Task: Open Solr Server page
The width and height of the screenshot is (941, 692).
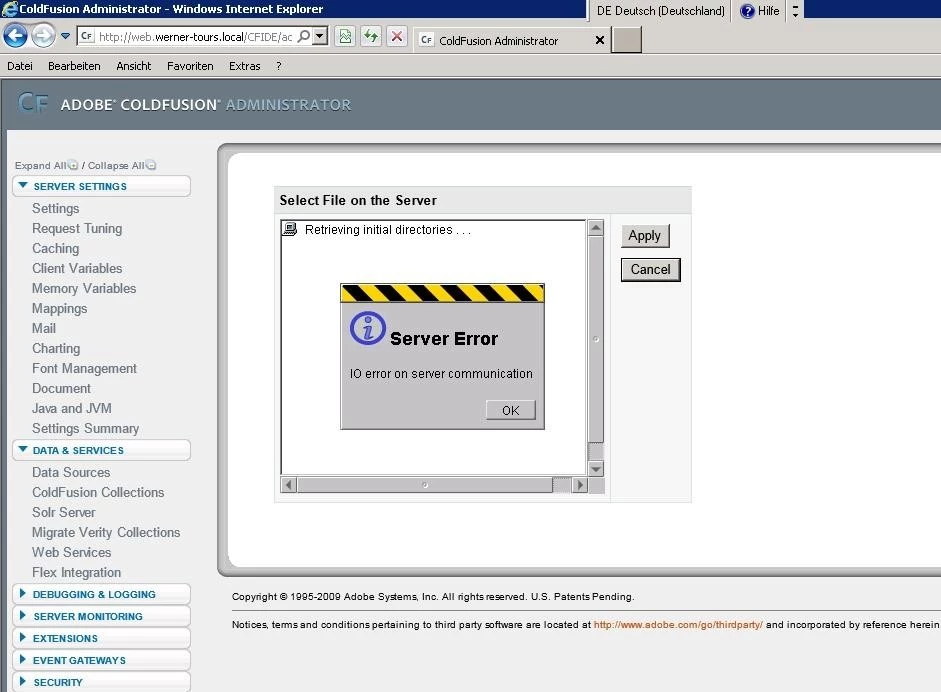Action: [x=64, y=513]
